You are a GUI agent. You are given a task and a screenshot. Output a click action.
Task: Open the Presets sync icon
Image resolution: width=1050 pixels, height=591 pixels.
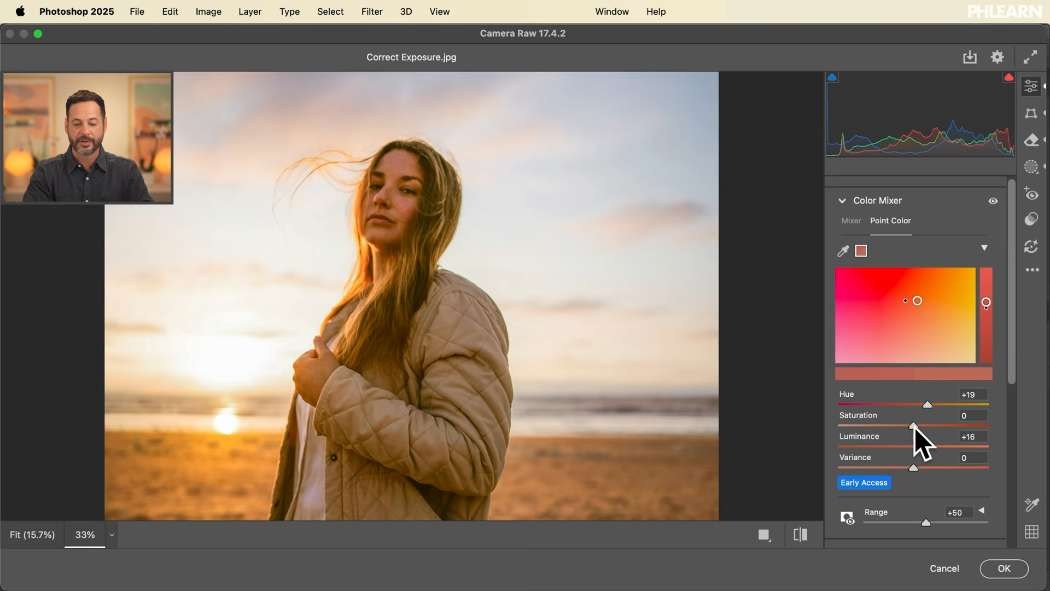(1031, 246)
